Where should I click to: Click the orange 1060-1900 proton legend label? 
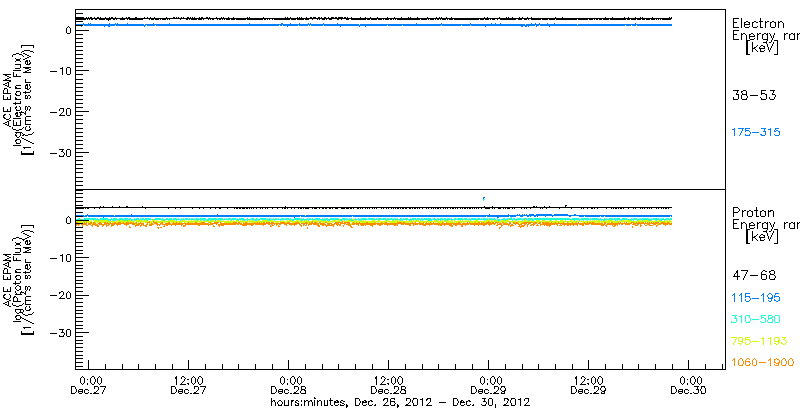763,363
